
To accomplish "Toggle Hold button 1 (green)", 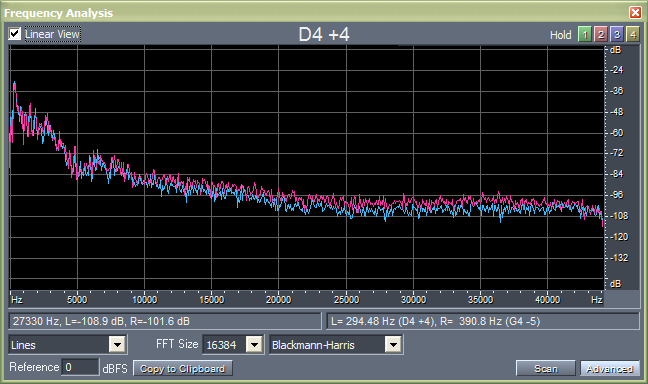I will [x=584, y=34].
